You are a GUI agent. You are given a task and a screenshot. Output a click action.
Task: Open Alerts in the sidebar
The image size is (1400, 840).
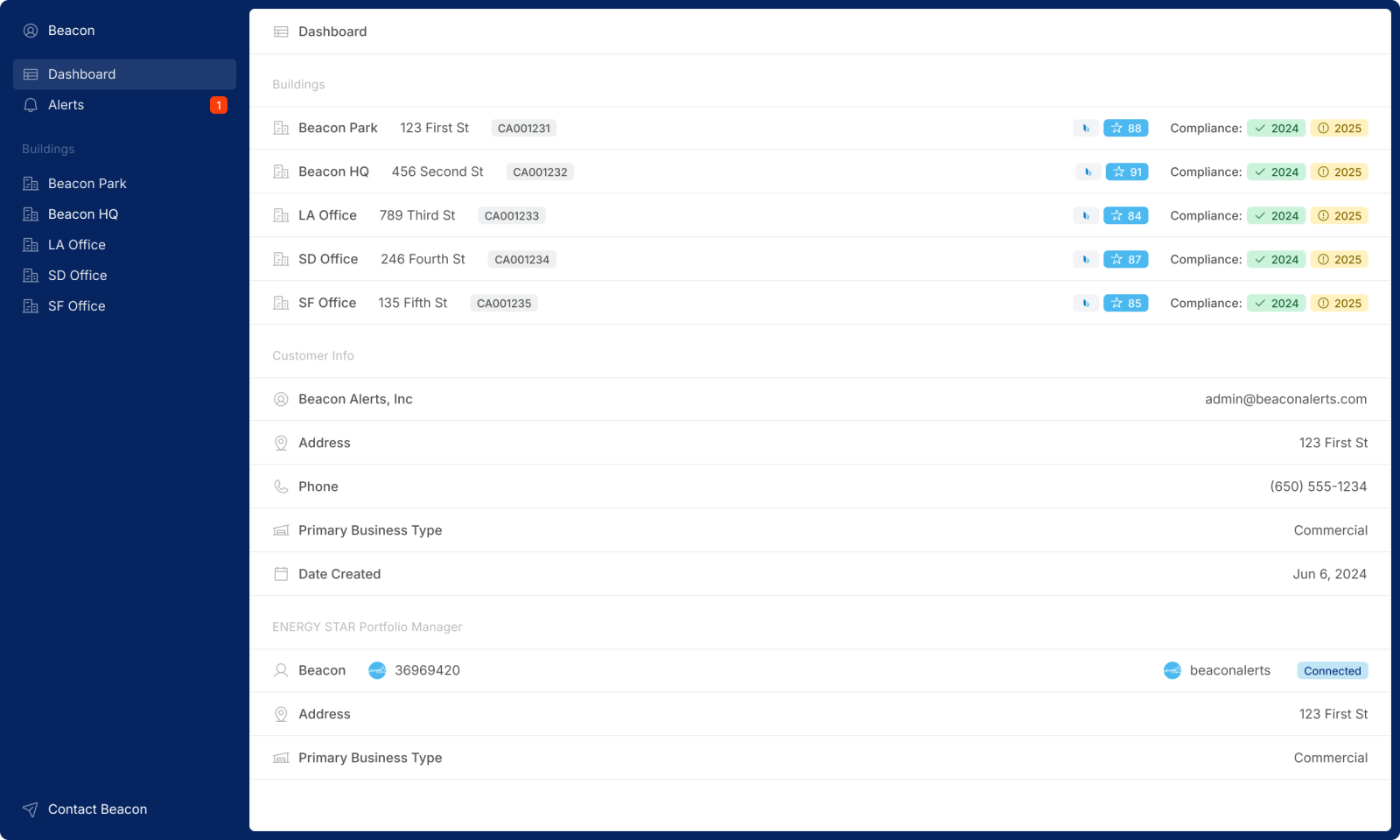tap(124, 105)
